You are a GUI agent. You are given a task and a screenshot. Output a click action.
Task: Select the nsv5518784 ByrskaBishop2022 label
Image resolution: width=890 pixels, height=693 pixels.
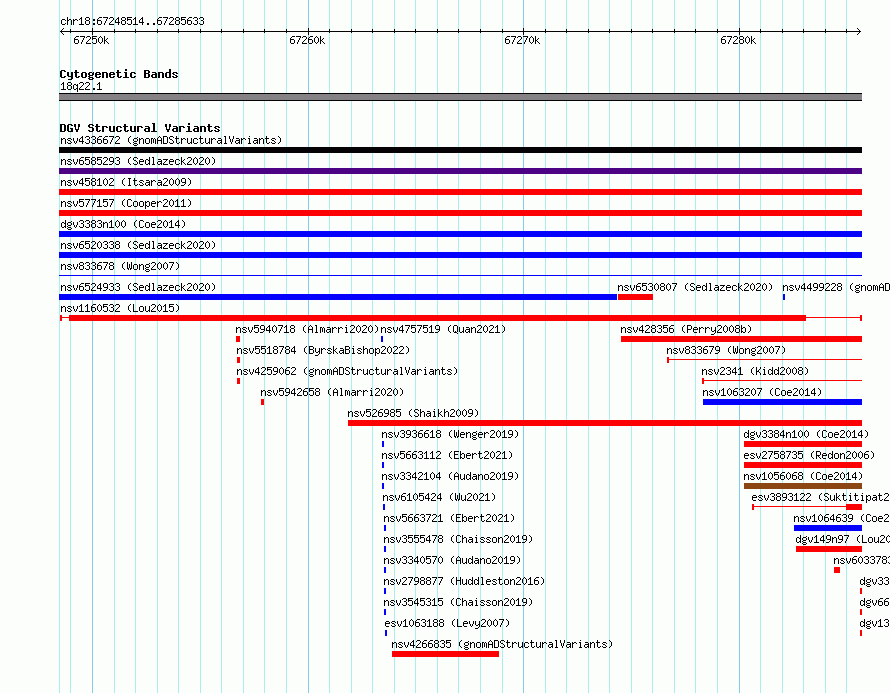coord(323,350)
